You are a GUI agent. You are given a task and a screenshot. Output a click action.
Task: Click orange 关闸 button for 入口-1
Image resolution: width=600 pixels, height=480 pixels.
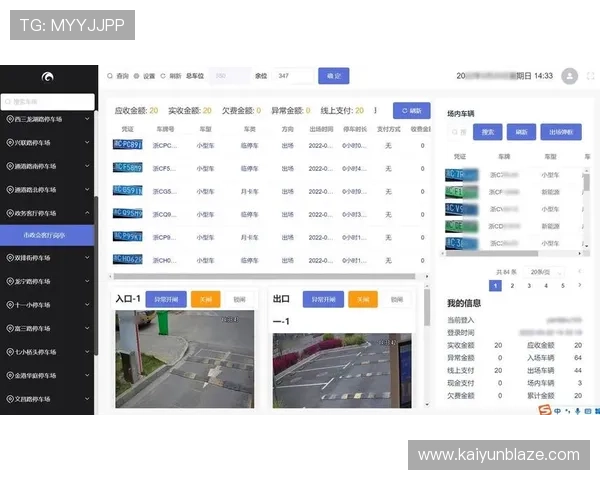(x=205, y=299)
